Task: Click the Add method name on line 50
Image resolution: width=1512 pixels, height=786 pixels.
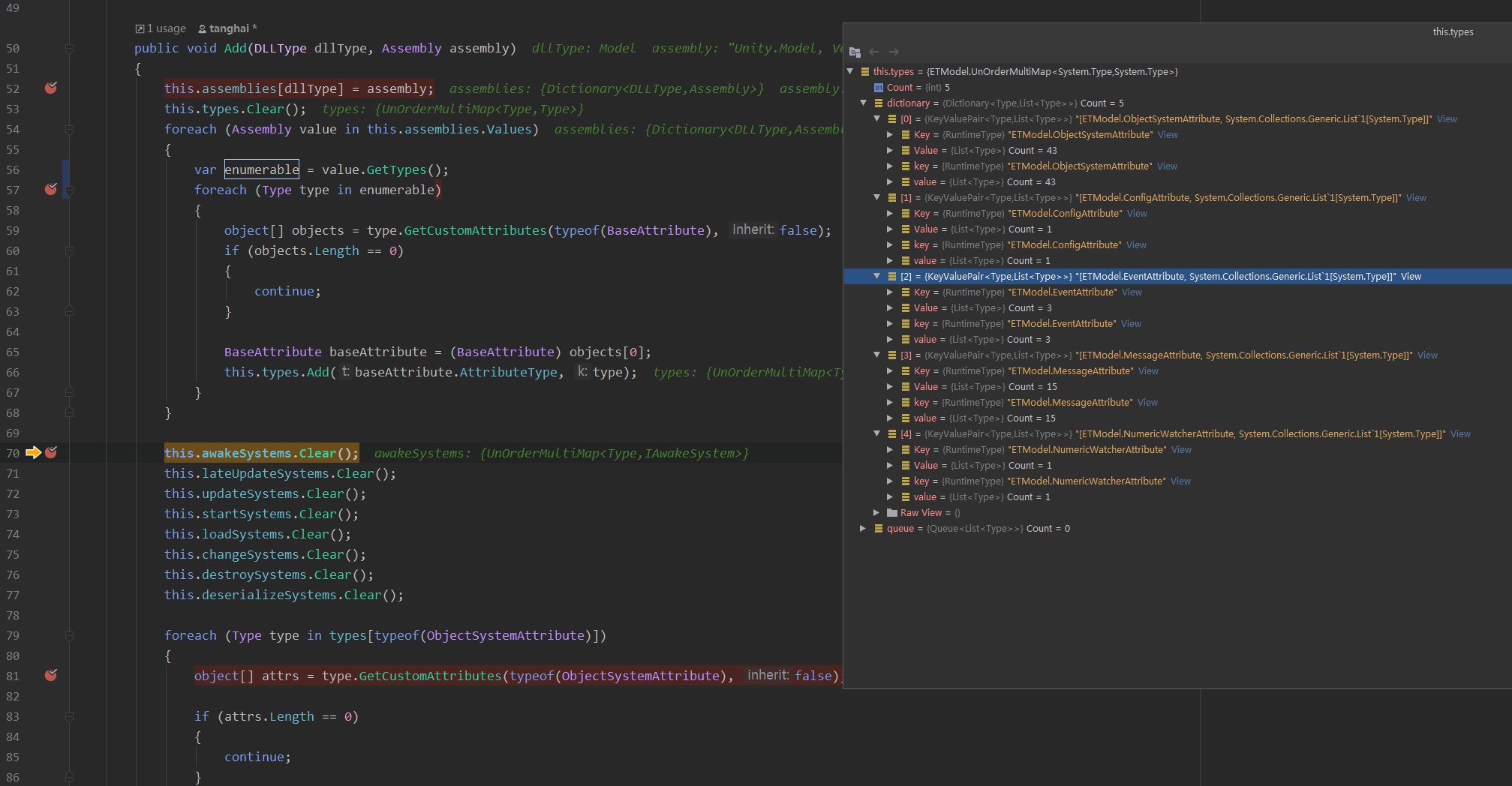Action: tap(235, 48)
